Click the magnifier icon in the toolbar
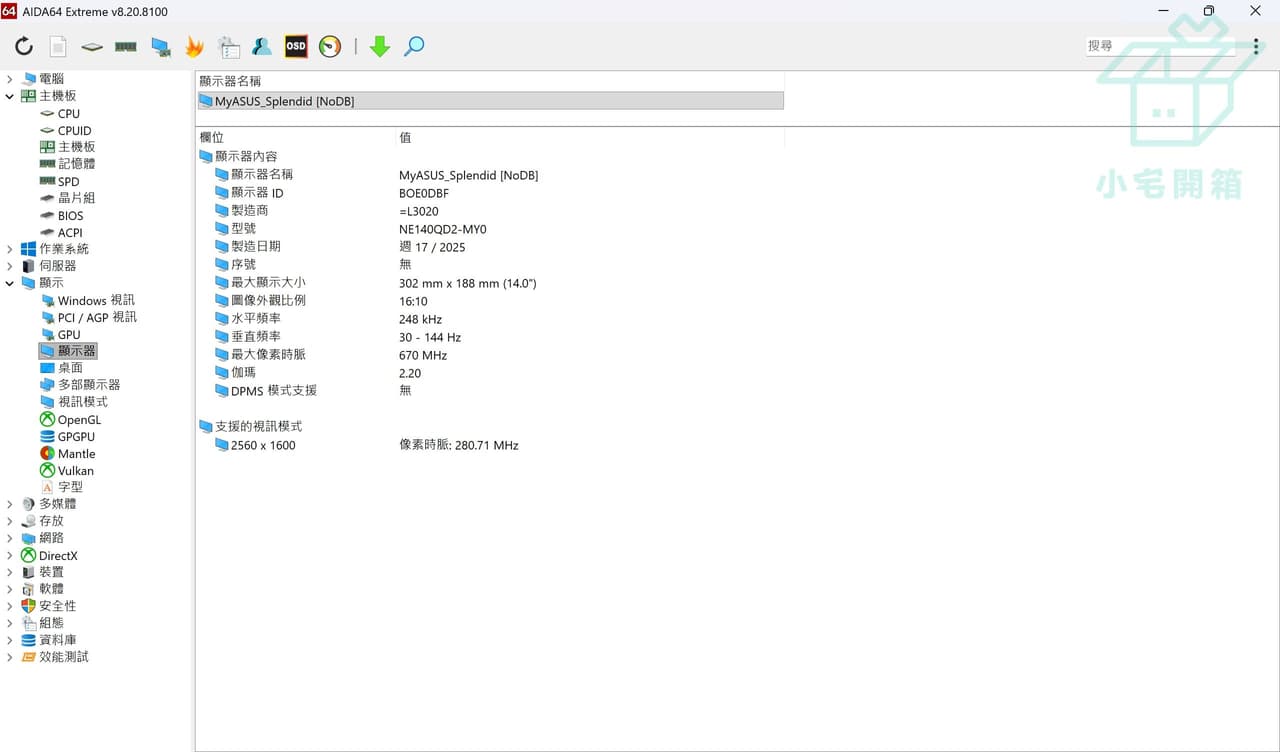This screenshot has width=1280, height=752. (x=414, y=46)
